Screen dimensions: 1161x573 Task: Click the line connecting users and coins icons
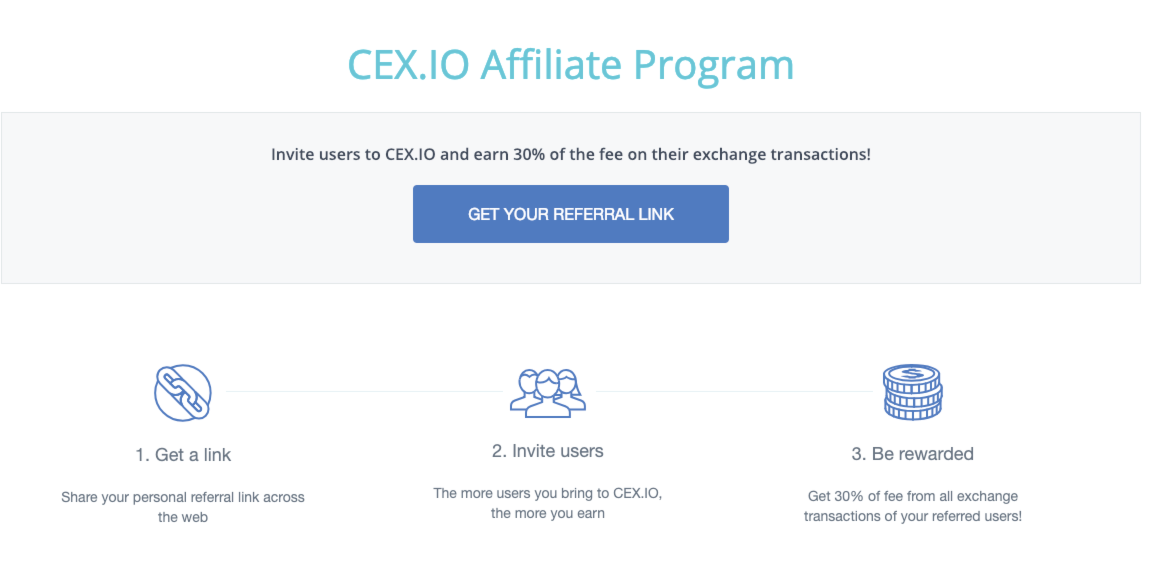(x=730, y=391)
